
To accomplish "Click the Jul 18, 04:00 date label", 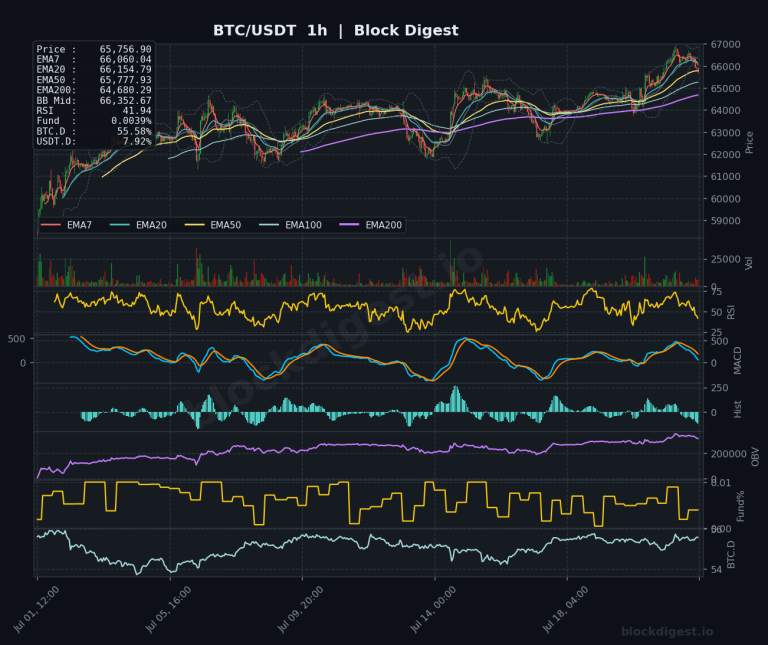I will click(x=566, y=610).
